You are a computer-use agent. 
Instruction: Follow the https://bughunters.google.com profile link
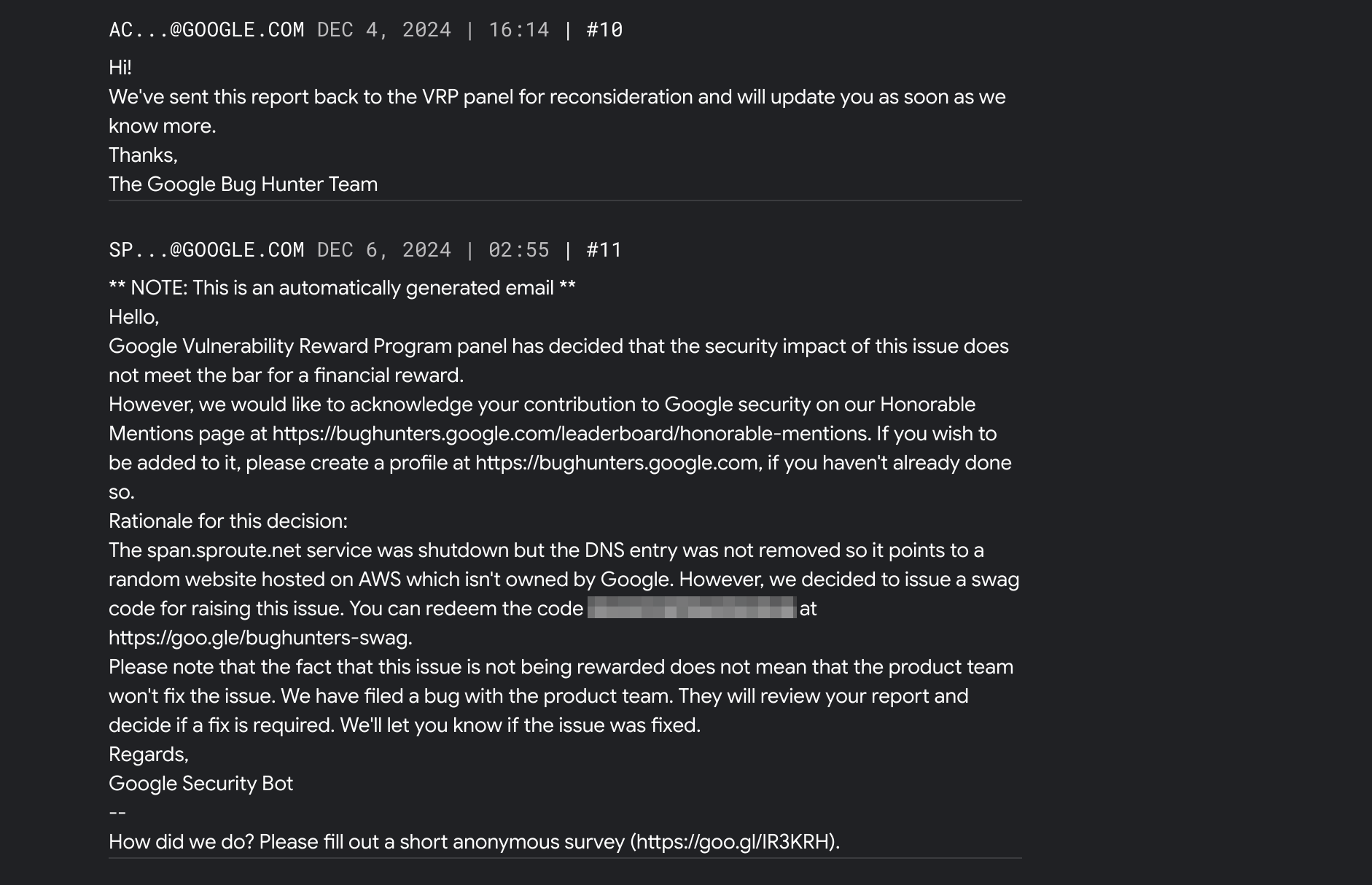[617, 463]
